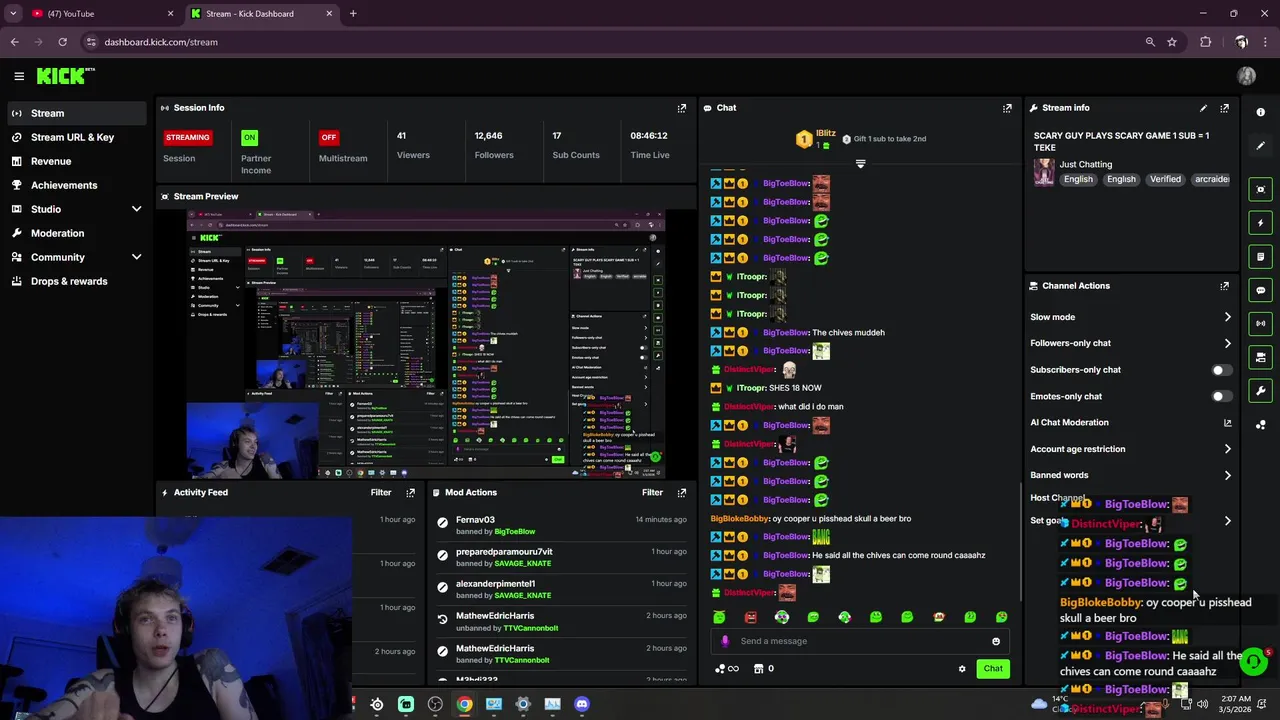Open chat settings gear icon
Viewport: 1280px width, 720px height.
coord(962,669)
